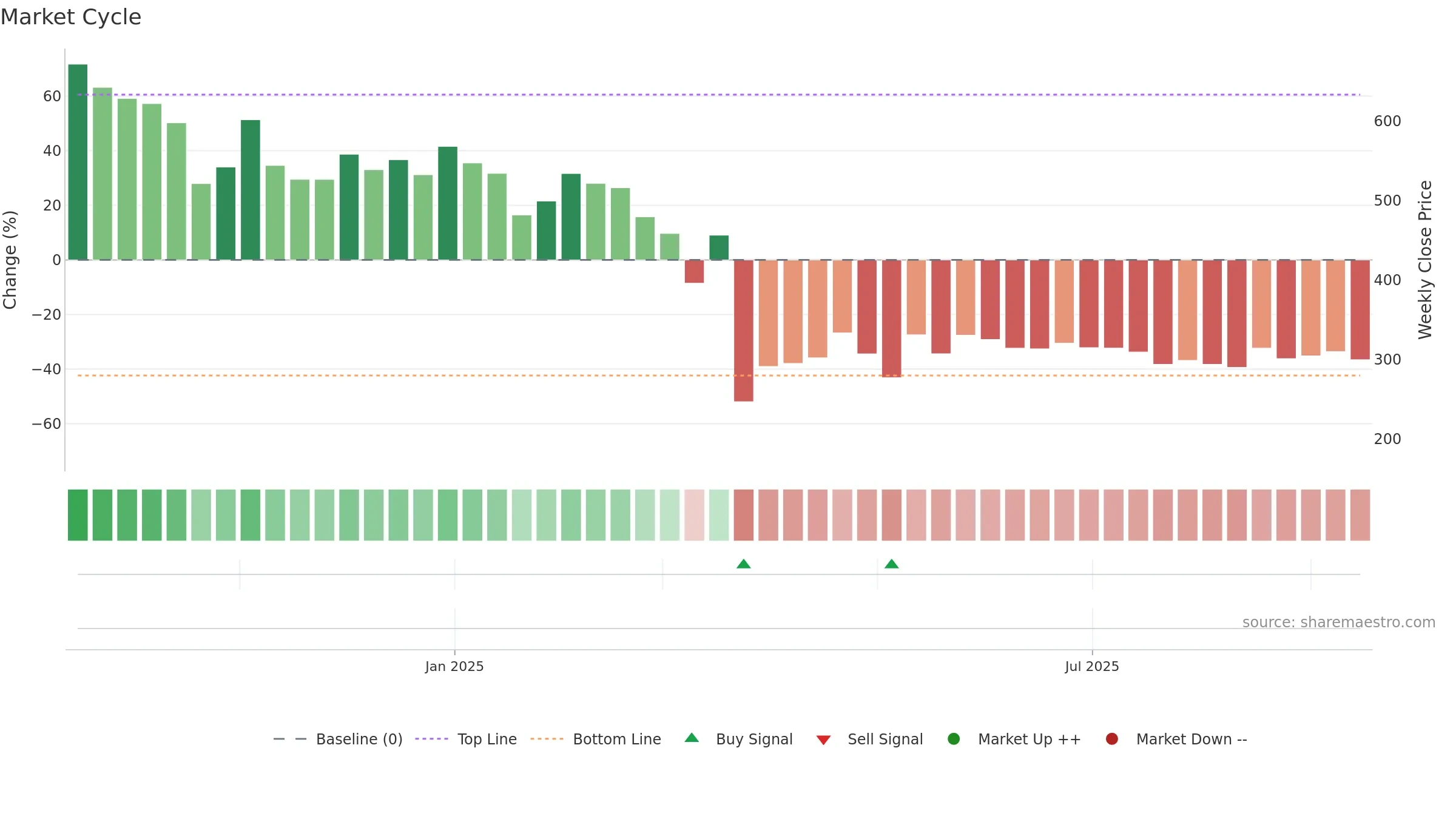Click the 60 left axis value
1456x819 pixels.
(52, 96)
